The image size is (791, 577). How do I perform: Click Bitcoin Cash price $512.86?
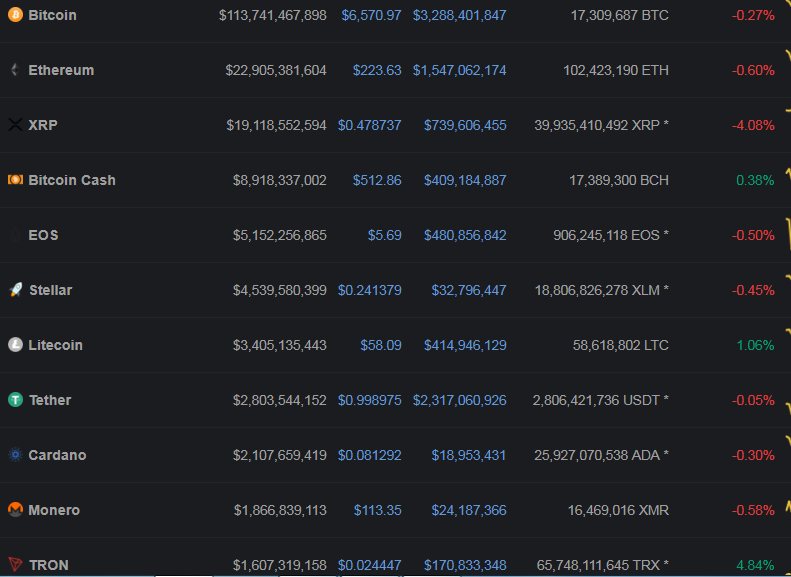tap(377, 180)
